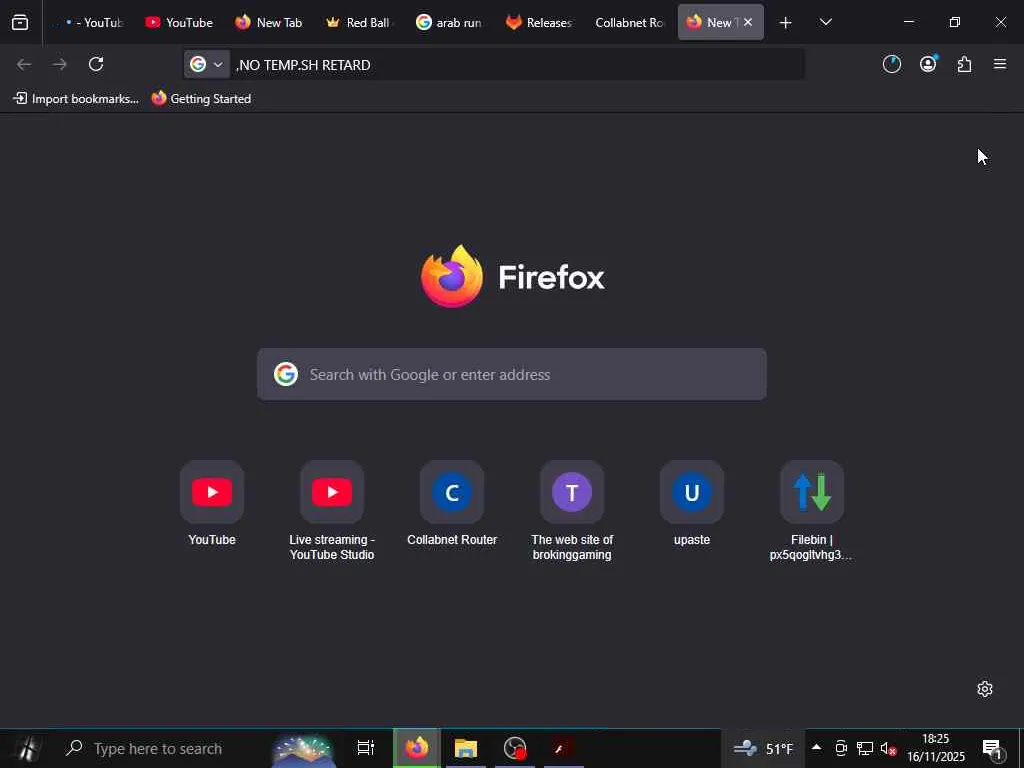Restore down the Firefox window
This screenshot has height=768, width=1024.
point(954,22)
